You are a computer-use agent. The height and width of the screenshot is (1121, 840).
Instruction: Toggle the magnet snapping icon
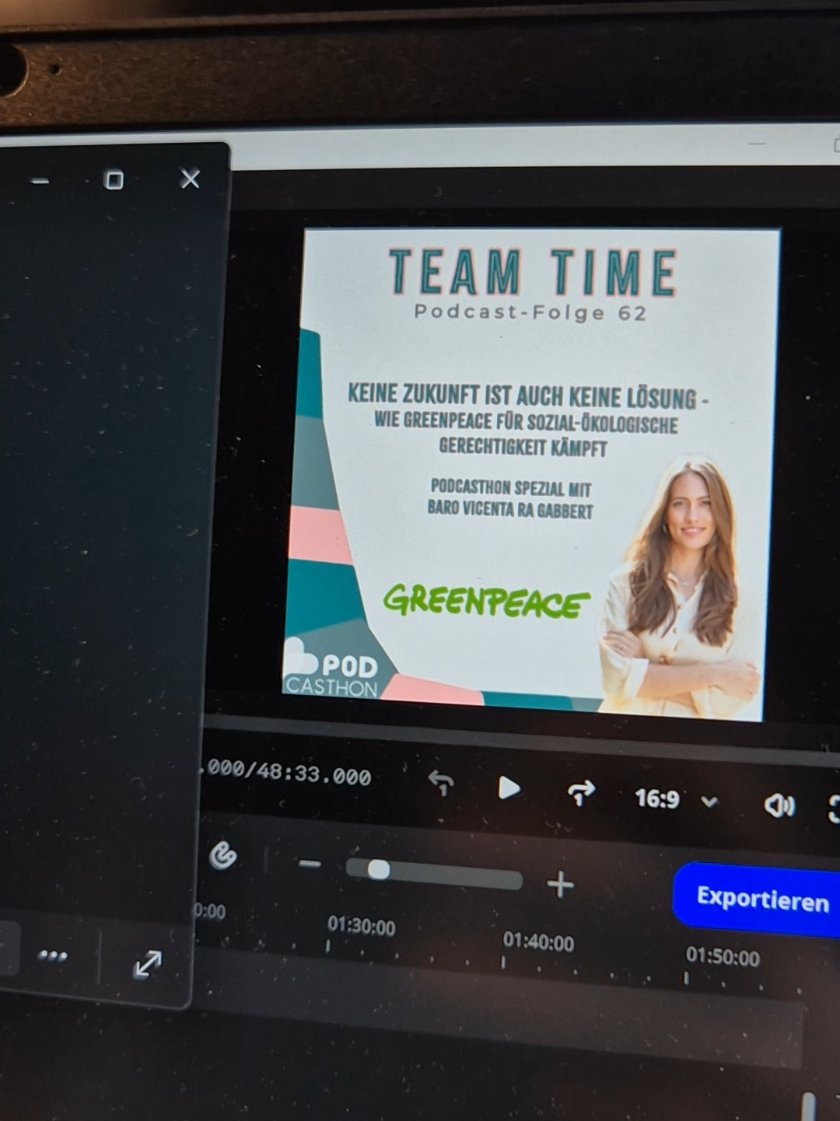(x=222, y=856)
